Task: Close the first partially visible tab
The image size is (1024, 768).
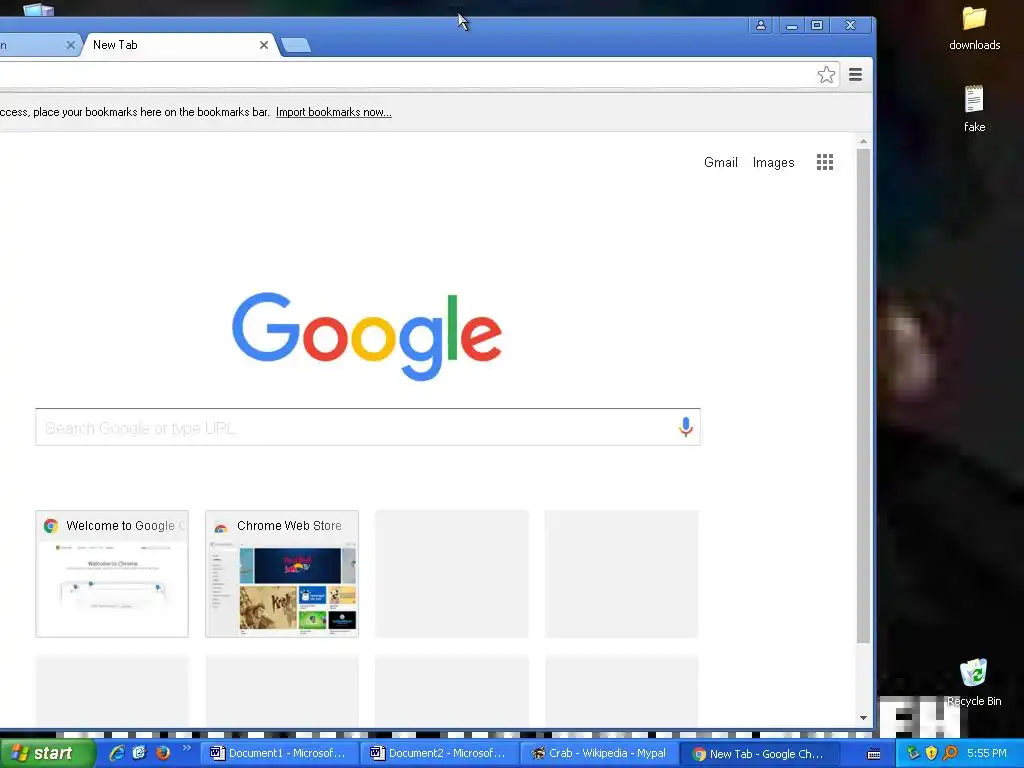Action: 71,45
